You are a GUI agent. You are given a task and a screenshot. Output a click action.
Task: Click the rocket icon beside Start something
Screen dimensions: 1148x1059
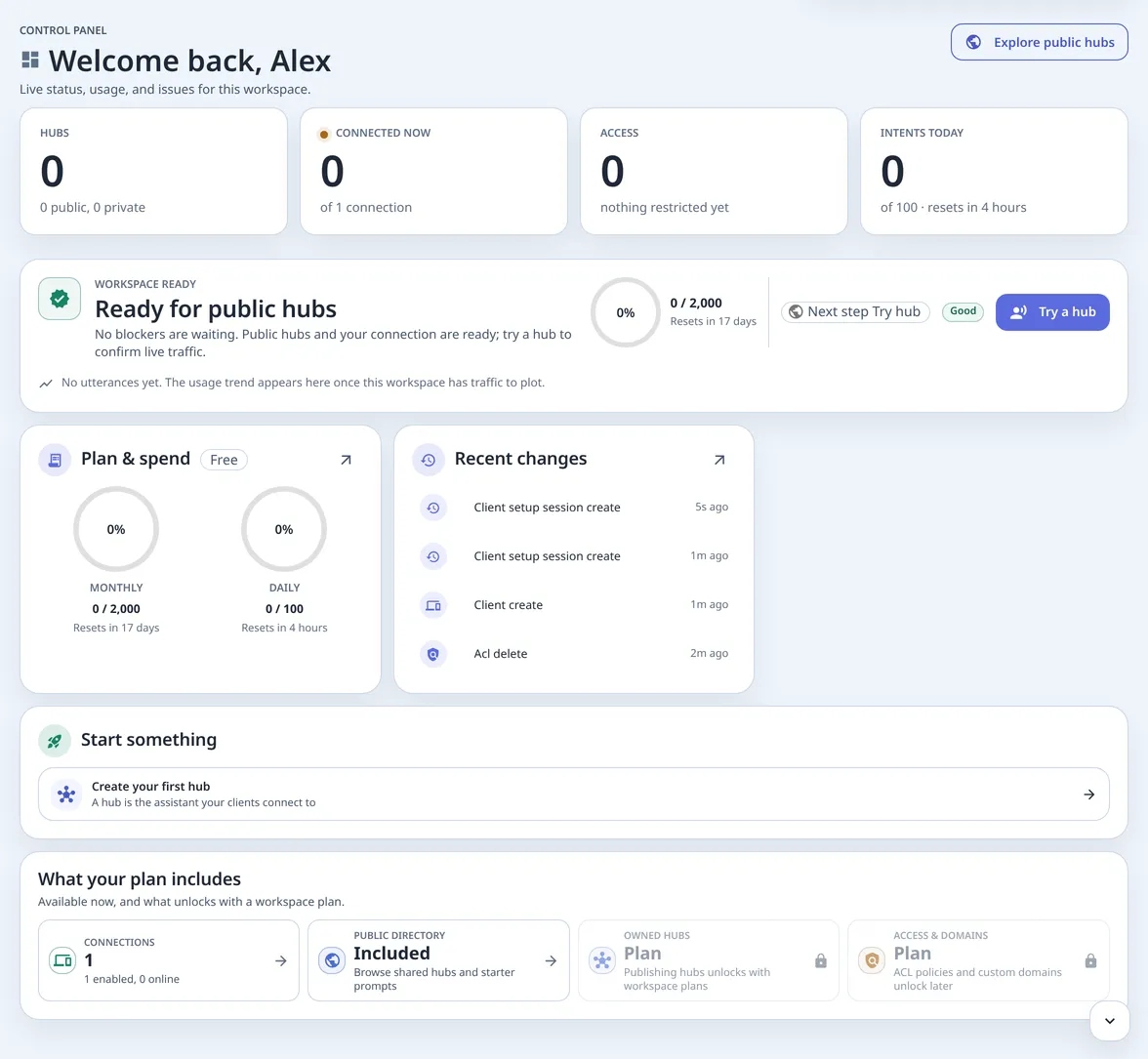(55, 741)
